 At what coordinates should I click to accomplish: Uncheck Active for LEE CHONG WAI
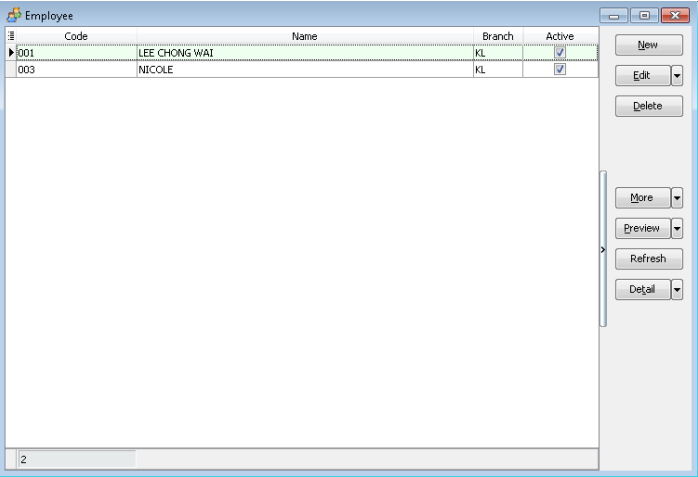[x=560, y=53]
